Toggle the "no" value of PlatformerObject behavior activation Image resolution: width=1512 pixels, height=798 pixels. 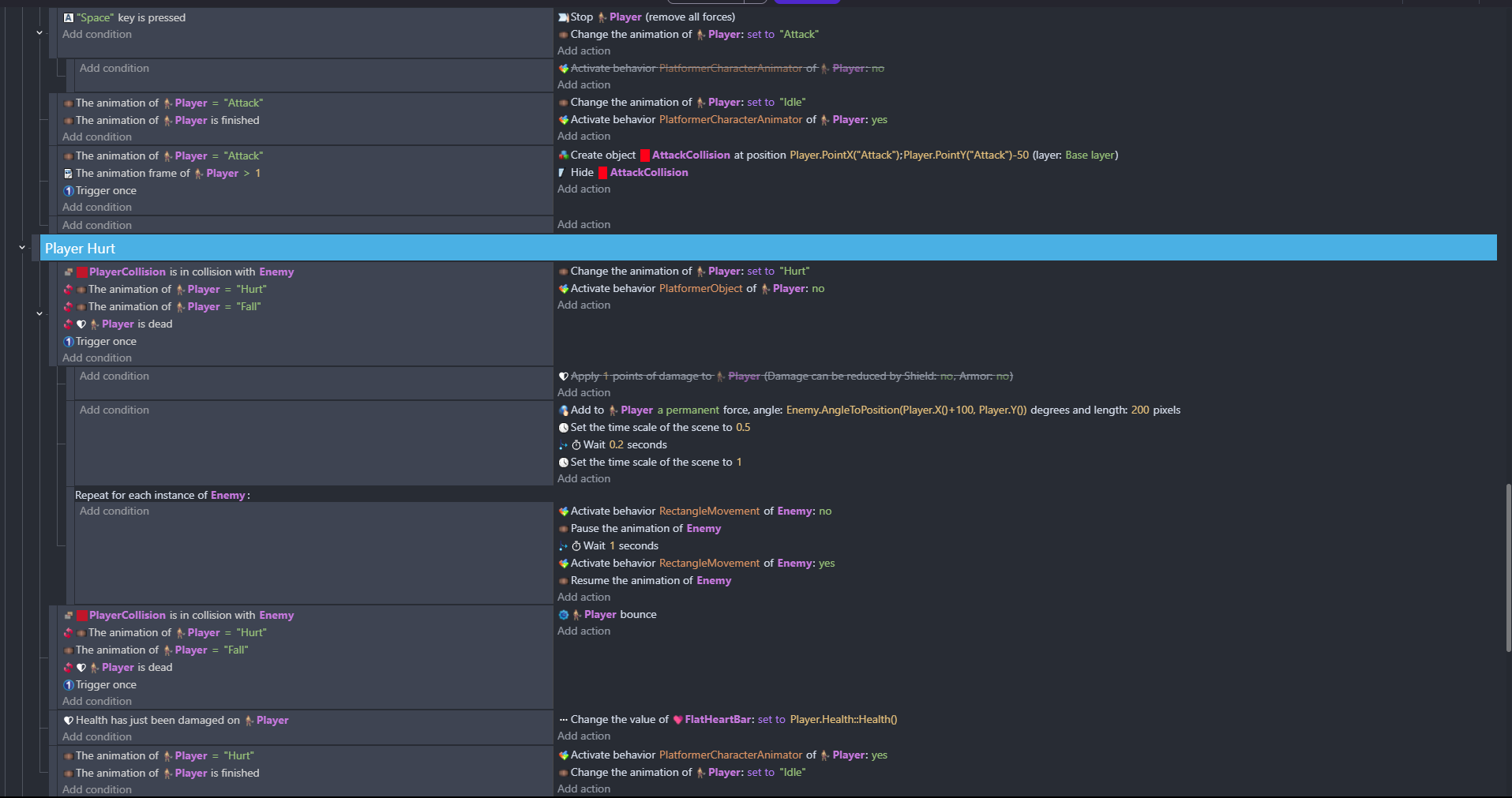tap(818, 289)
